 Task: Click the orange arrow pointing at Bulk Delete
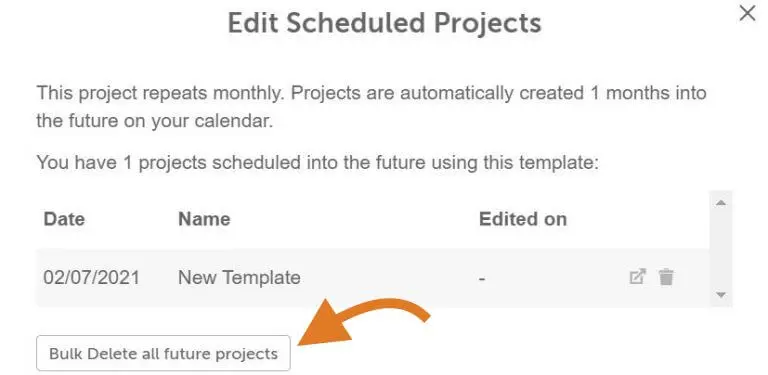pyautogui.click(x=363, y=321)
